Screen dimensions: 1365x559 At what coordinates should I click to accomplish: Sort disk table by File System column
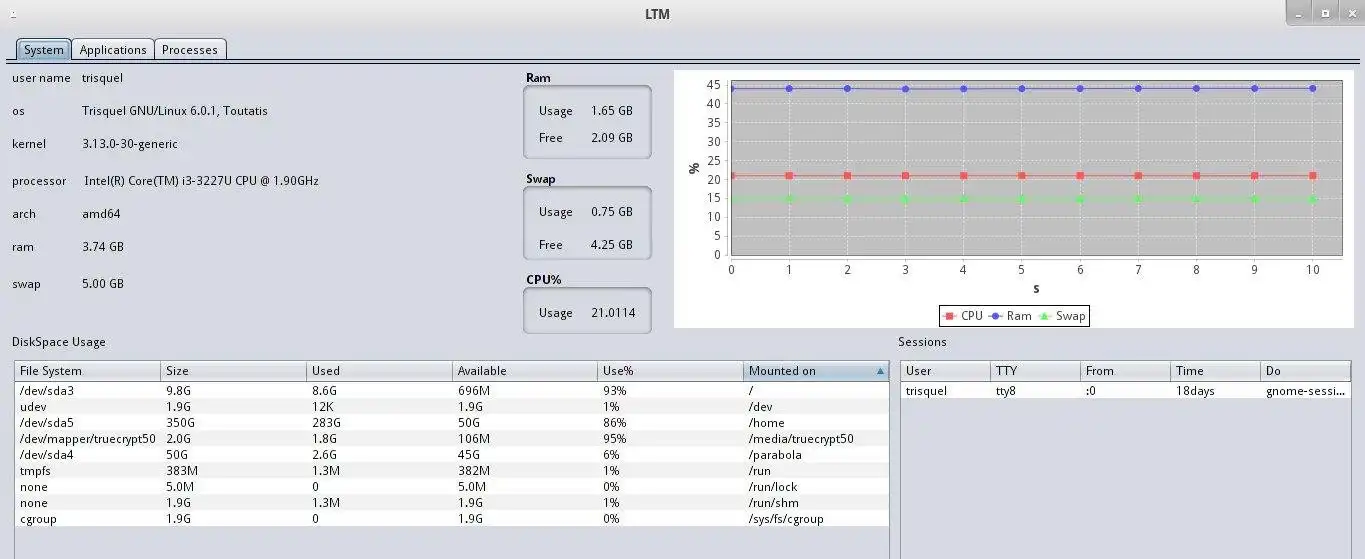pyautogui.click(x=88, y=371)
